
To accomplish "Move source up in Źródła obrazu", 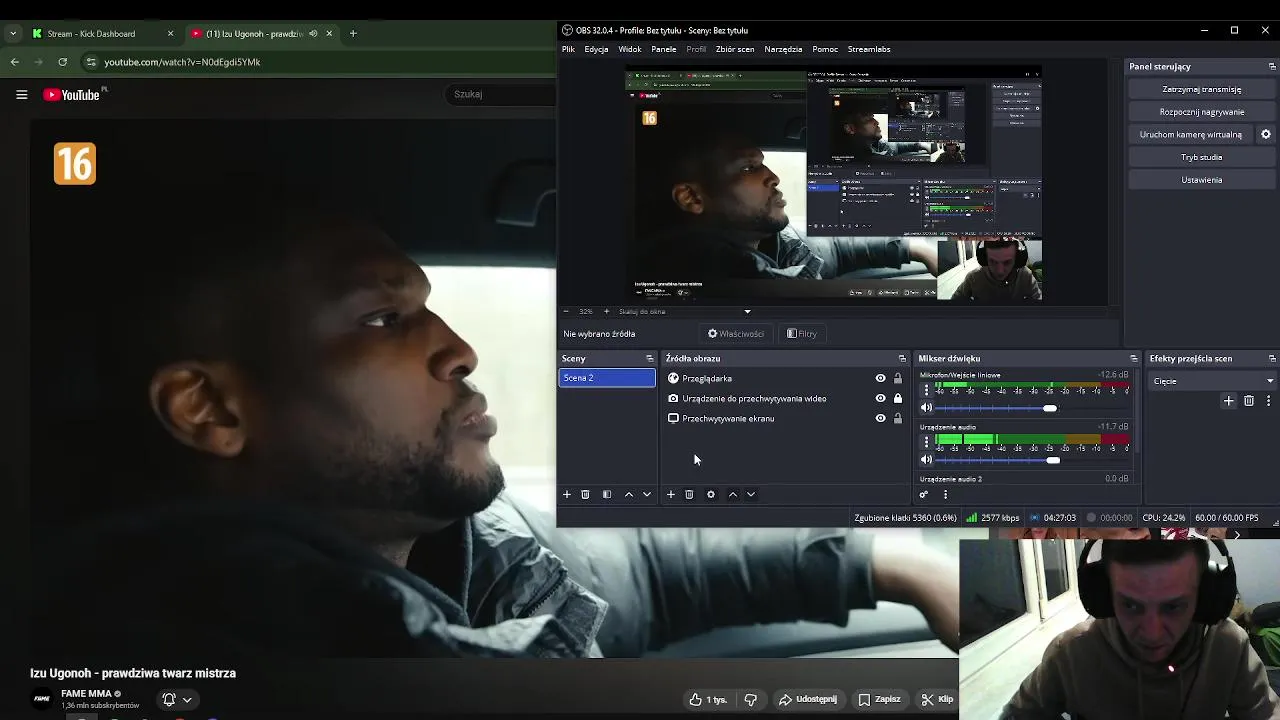I will (x=733, y=494).
